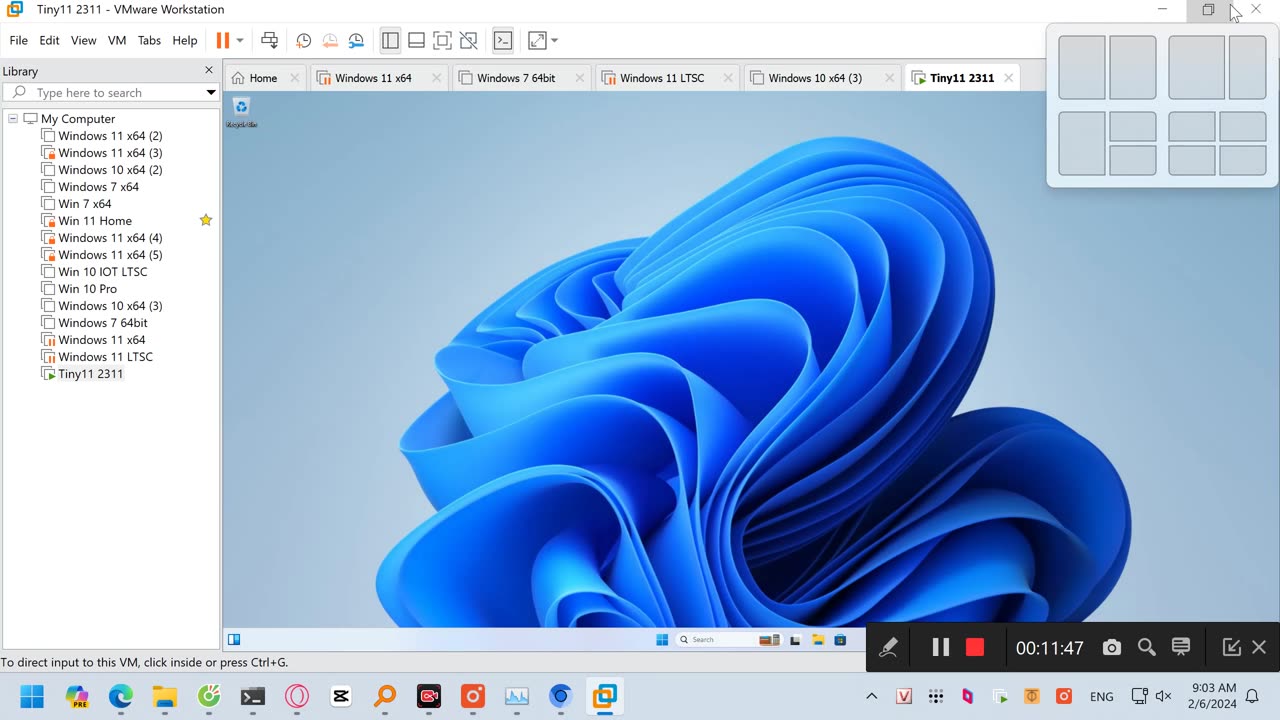Click the library search field
Viewport: 1280px width, 720px height.
[x=110, y=92]
